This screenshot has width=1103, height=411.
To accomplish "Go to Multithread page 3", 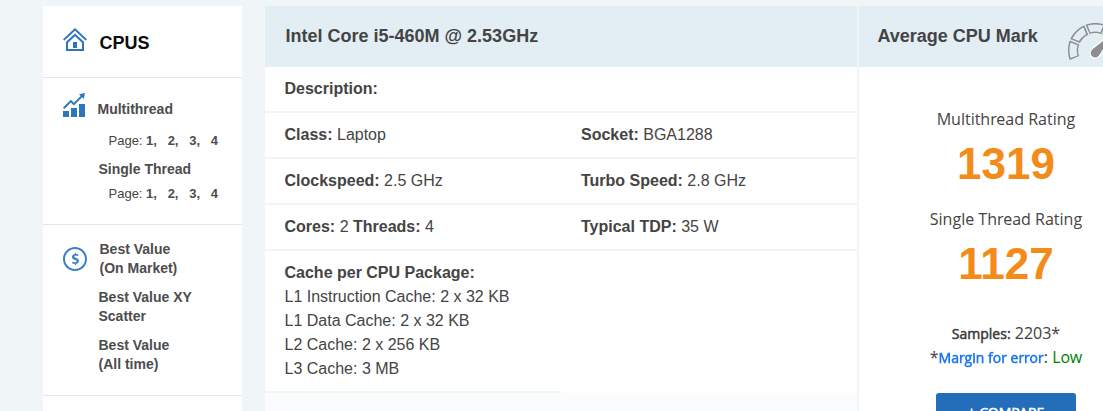I will tap(194, 140).
